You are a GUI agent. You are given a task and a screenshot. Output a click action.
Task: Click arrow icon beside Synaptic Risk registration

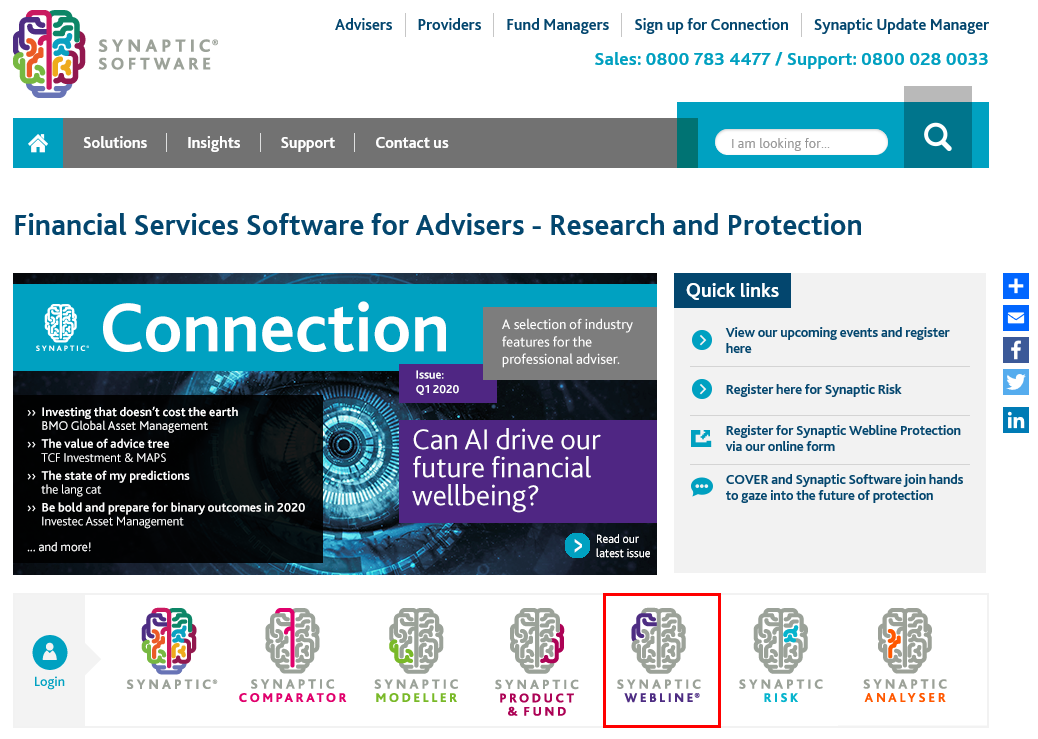(x=702, y=389)
